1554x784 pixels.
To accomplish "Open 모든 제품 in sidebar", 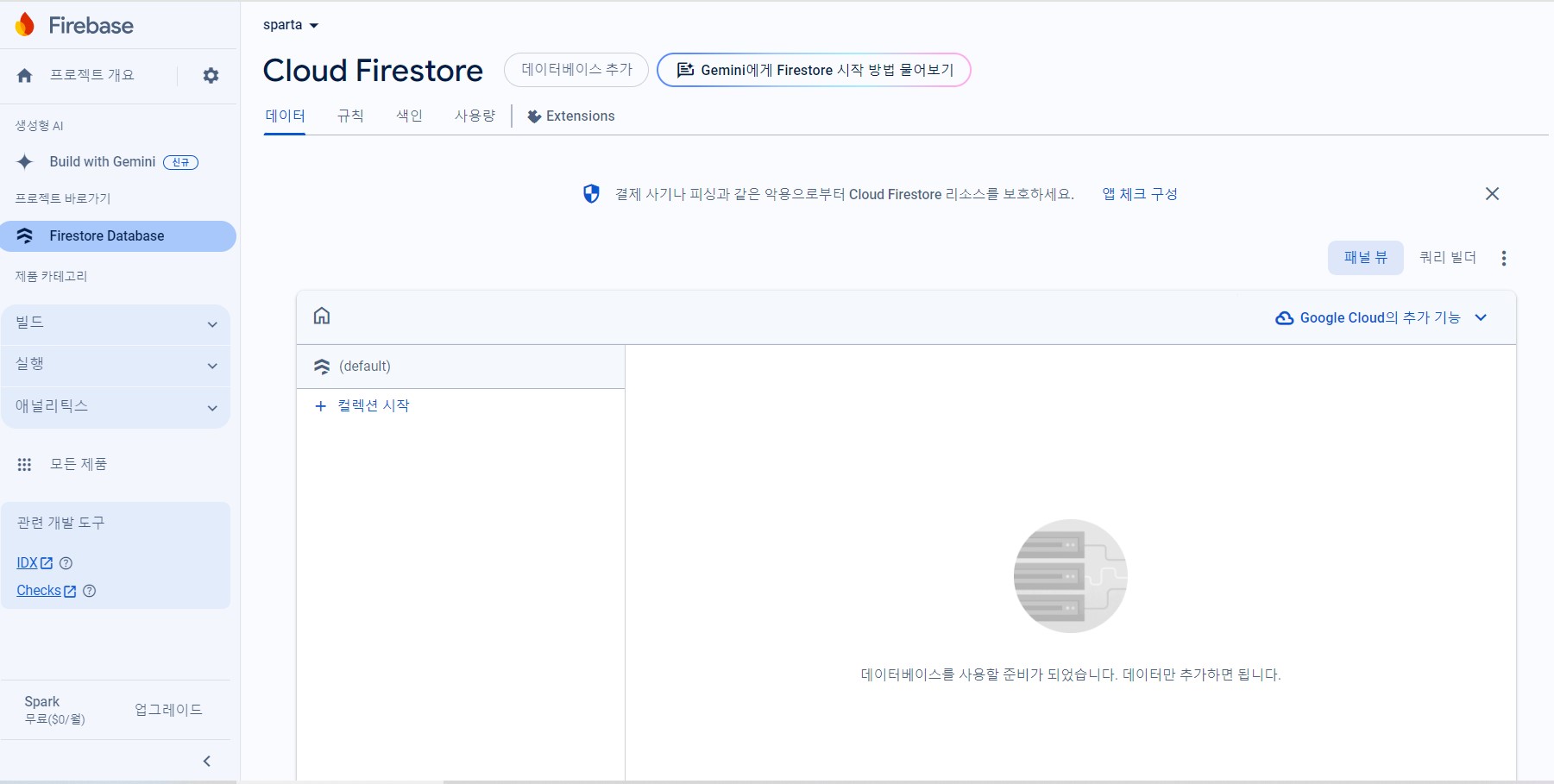I will tap(79, 465).
